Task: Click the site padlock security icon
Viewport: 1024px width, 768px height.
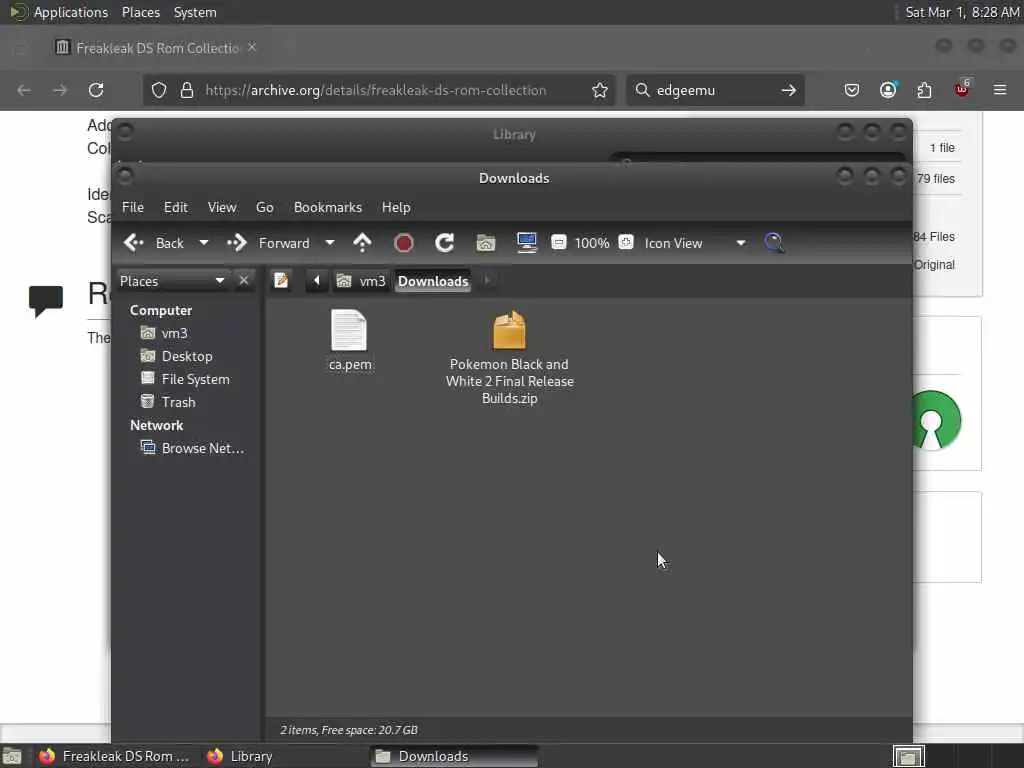Action: pyautogui.click(x=187, y=90)
